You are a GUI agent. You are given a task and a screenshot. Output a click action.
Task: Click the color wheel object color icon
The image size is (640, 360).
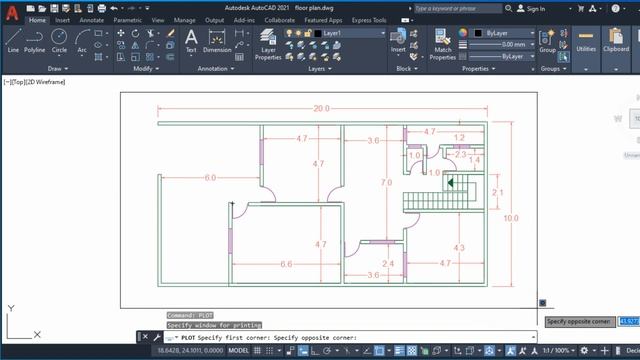pyautogui.click(x=462, y=33)
